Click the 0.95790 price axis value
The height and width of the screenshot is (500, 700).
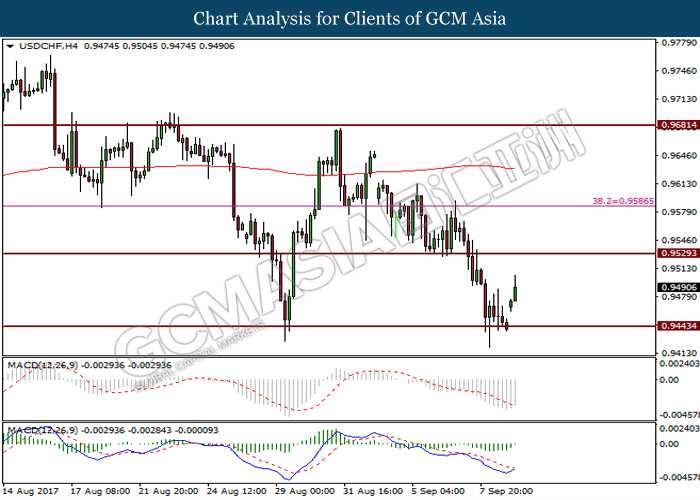[x=679, y=212]
